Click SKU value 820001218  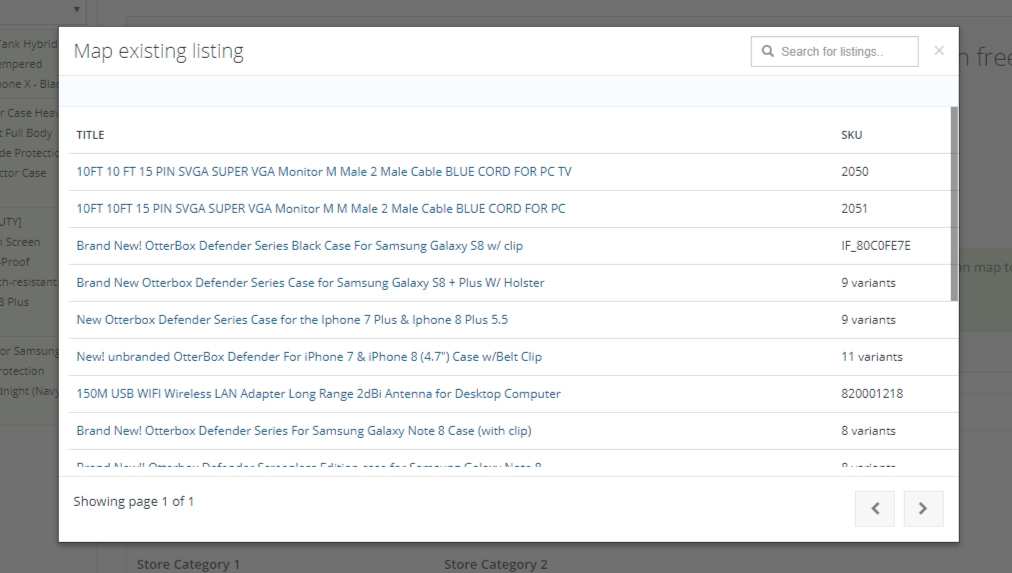click(x=872, y=394)
